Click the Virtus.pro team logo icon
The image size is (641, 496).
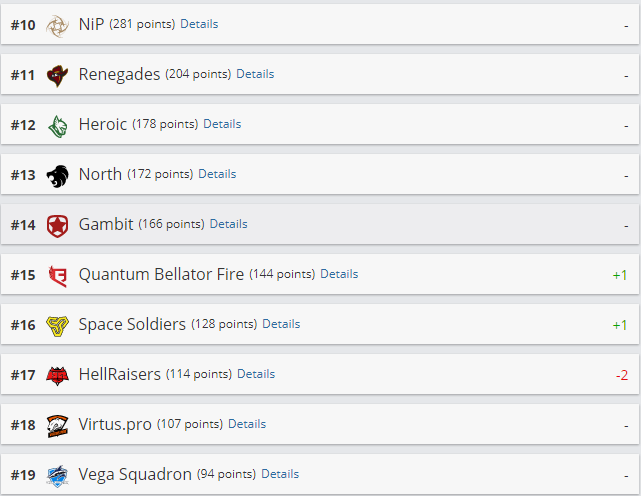tap(58, 424)
